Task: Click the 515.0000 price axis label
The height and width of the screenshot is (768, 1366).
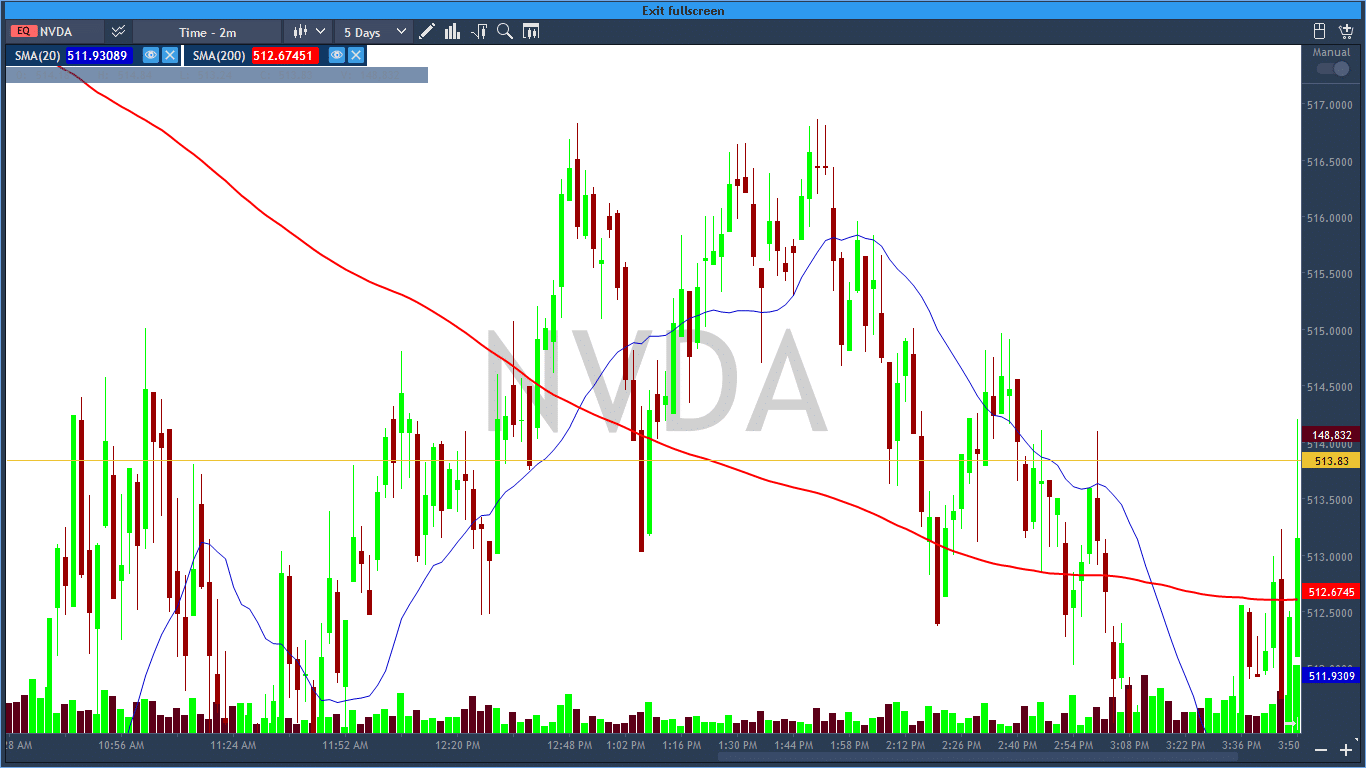Action: pos(1331,331)
